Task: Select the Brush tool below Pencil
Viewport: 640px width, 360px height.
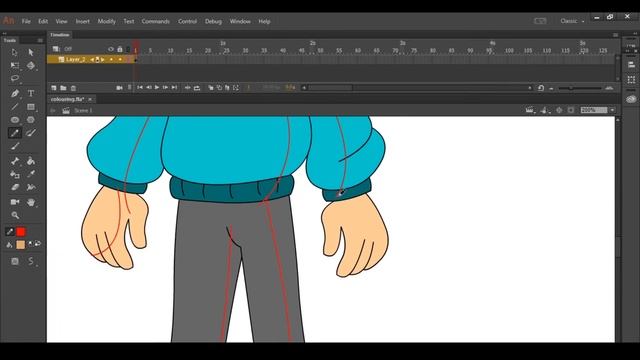Action: click(x=15, y=146)
